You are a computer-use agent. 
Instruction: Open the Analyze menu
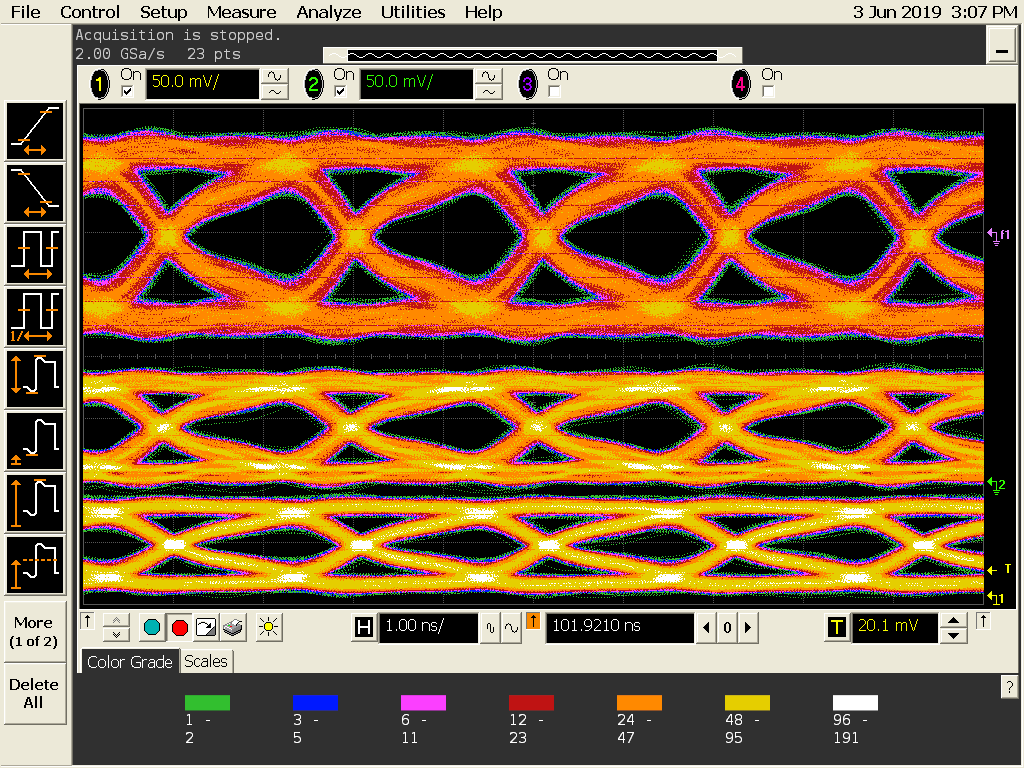pos(328,12)
